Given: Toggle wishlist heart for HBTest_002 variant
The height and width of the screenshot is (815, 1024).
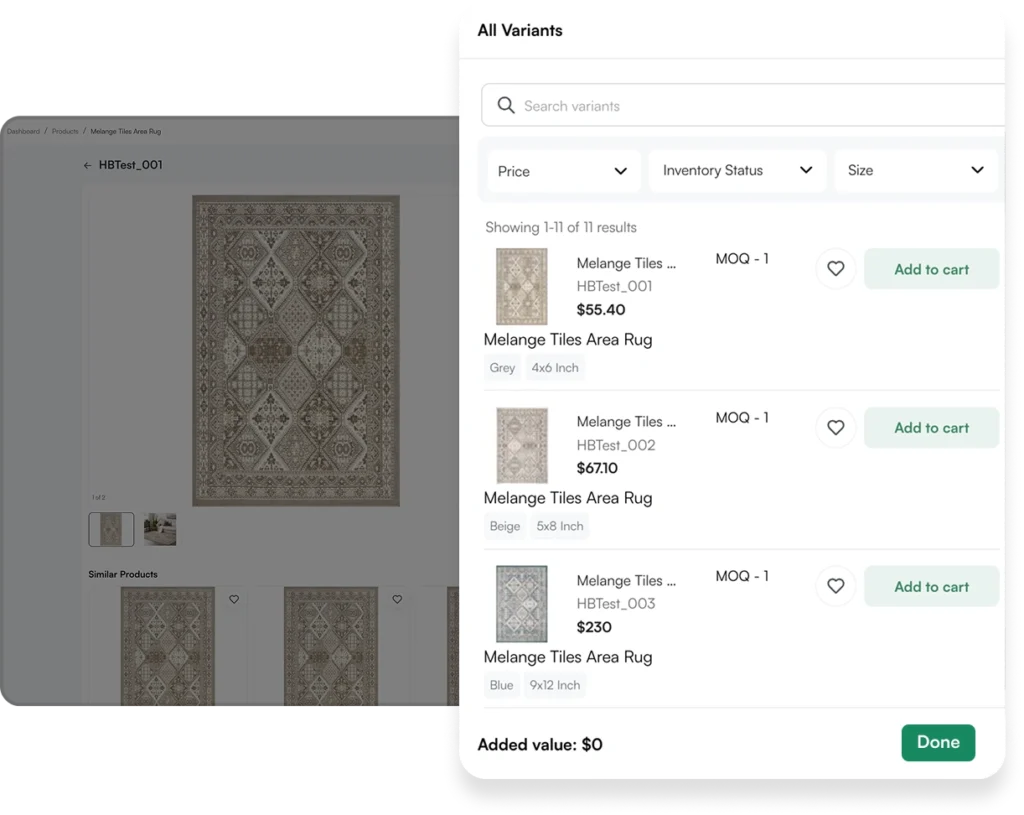Looking at the screenshot, I should point(836,428).
